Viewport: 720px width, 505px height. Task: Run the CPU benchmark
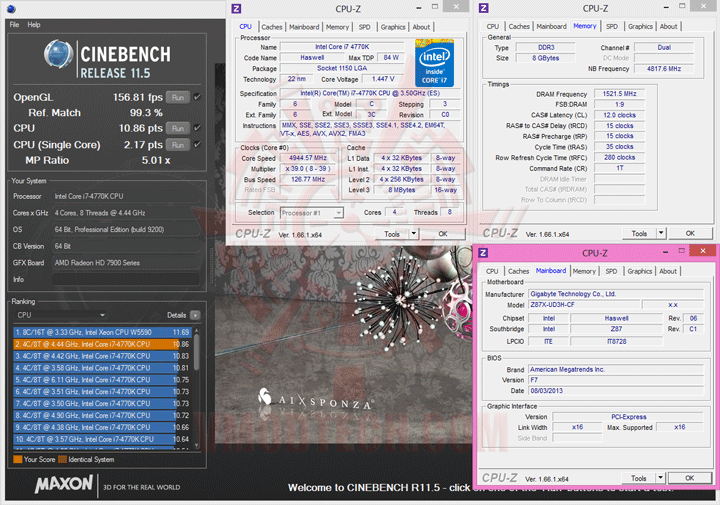click(178, 128)
